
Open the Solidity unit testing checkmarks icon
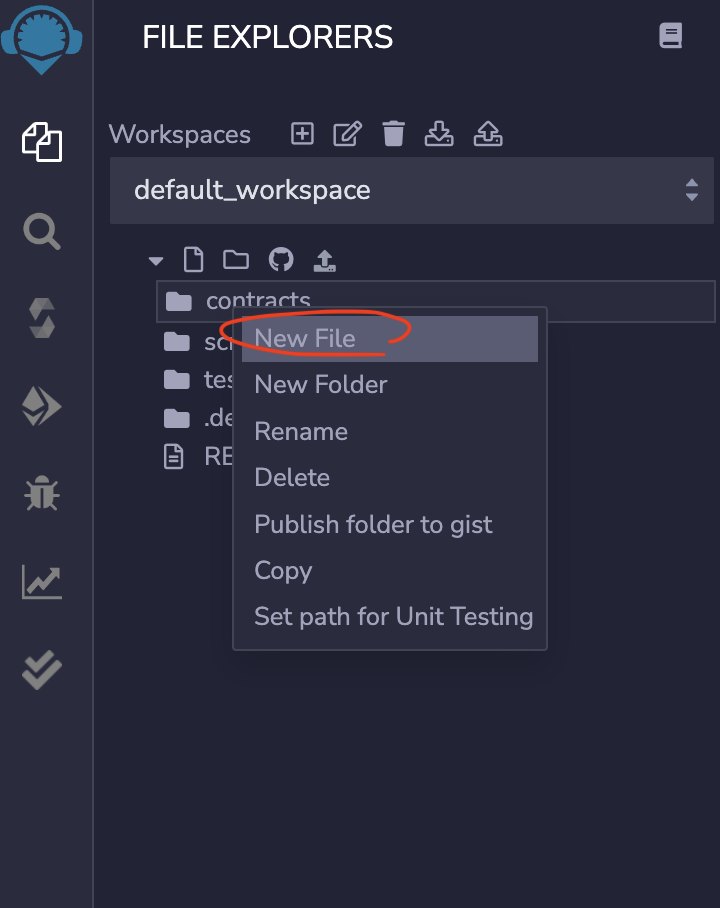42,670
